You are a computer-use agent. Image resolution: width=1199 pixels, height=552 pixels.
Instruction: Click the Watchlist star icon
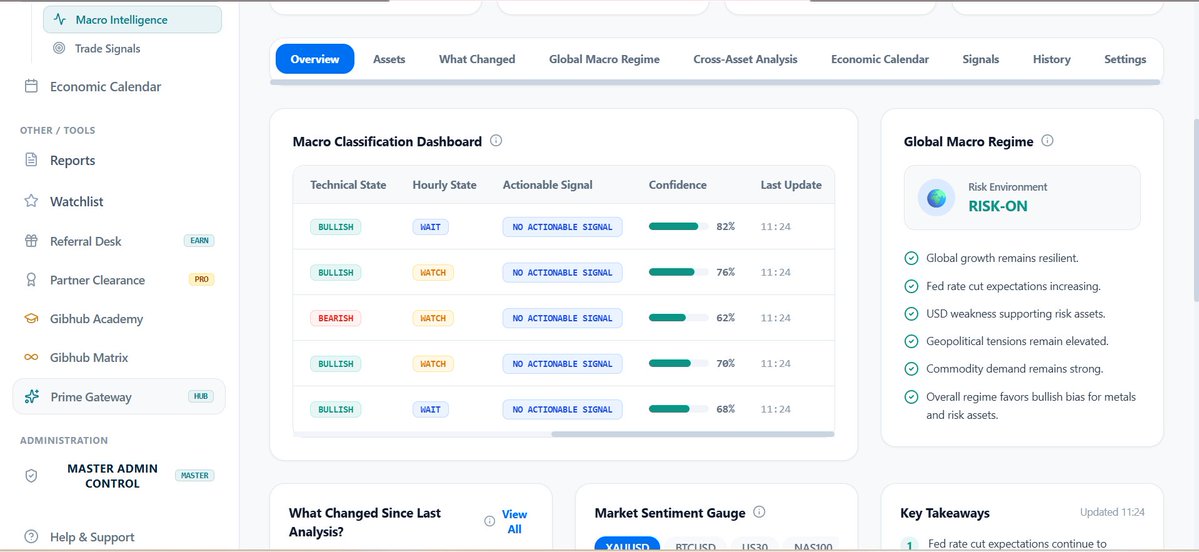click(31, 201)
